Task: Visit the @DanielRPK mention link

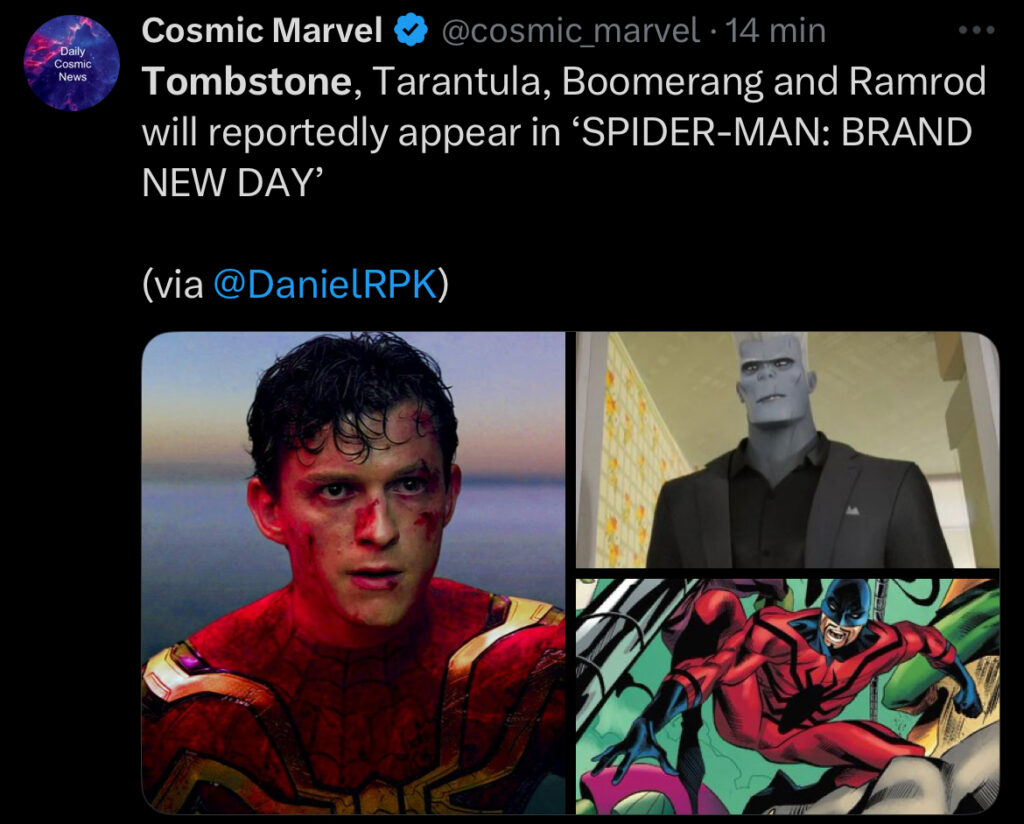Action: tap(325, 284)
